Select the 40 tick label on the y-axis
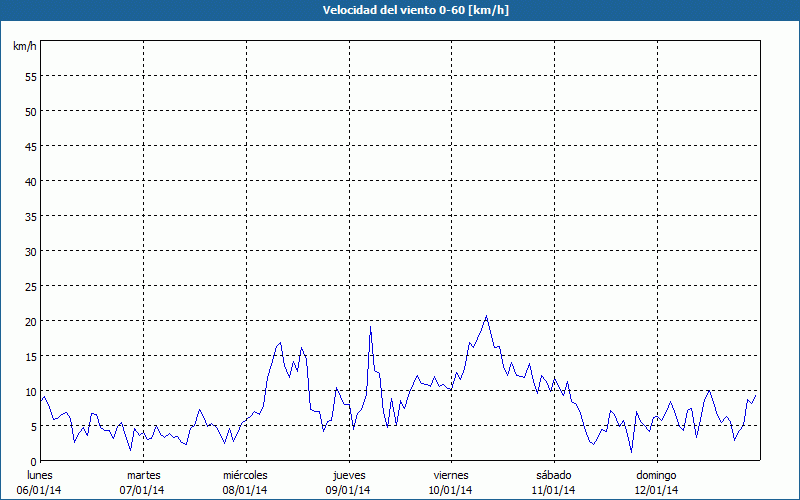The image size is (800, 500). click(x=30, y=181)
